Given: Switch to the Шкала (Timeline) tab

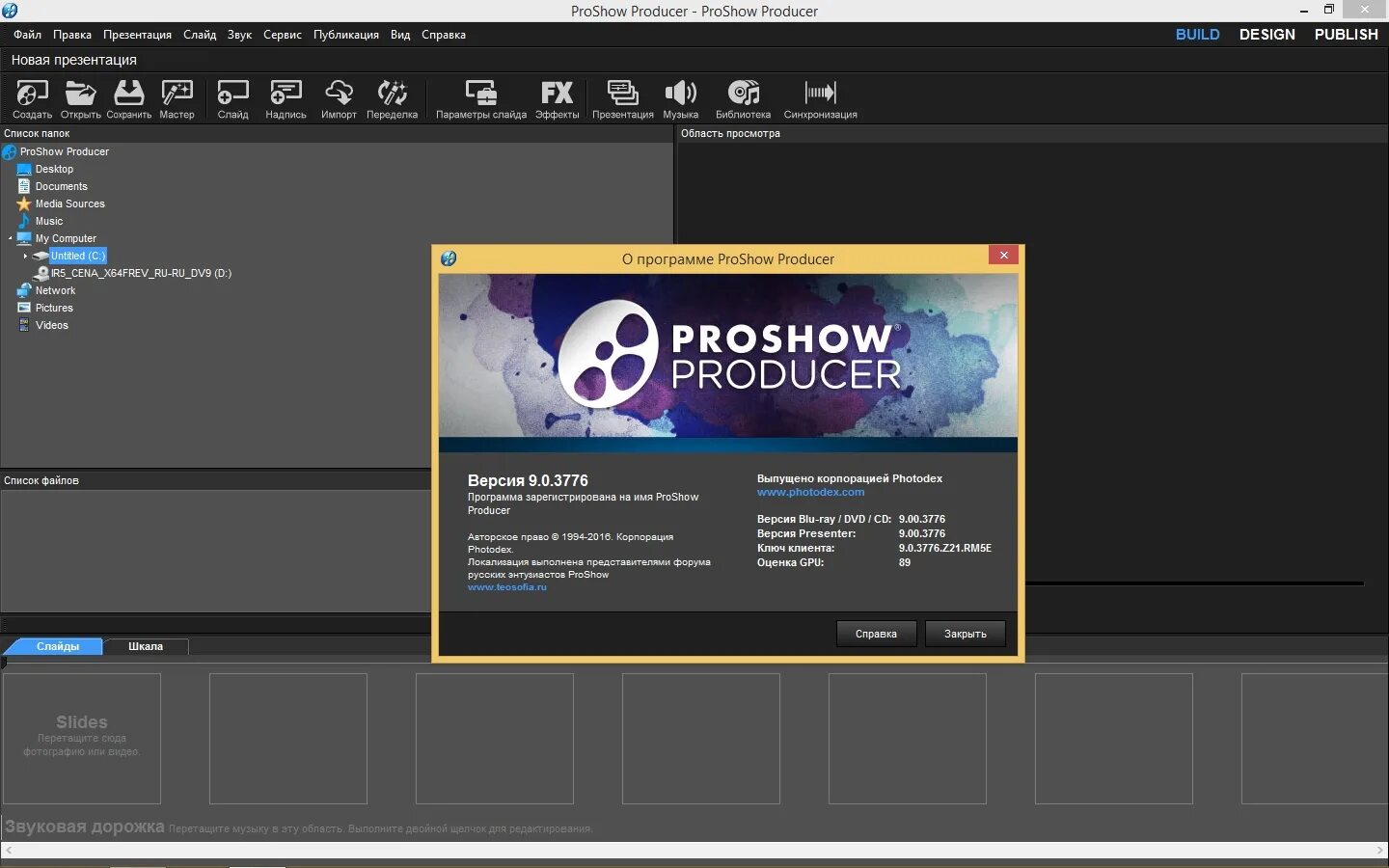Looking at the screenshot, I should (x=146, y=646).
